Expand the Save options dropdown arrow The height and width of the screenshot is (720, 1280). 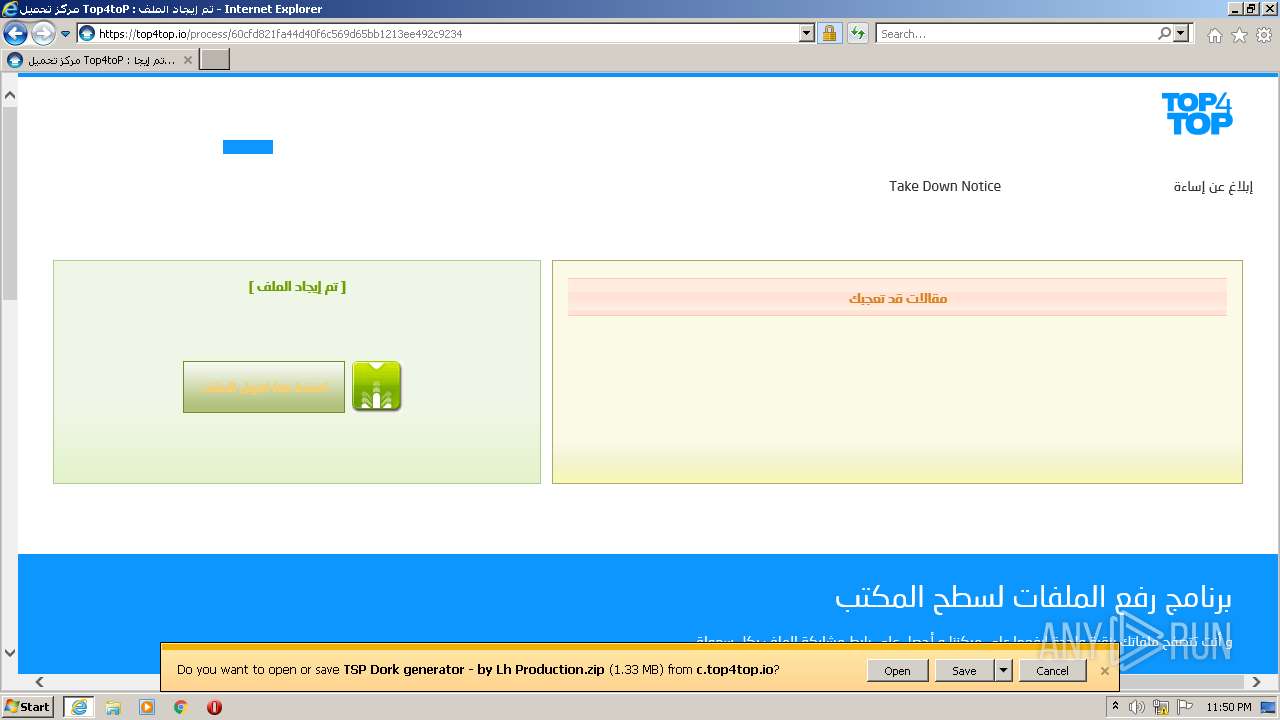[1004, 671]
